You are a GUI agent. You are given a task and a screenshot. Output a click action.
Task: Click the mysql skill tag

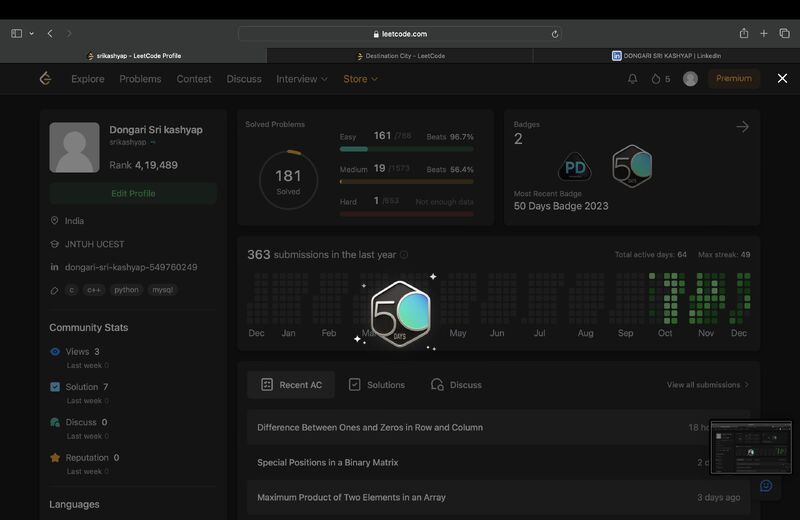(x=163, y=290)
